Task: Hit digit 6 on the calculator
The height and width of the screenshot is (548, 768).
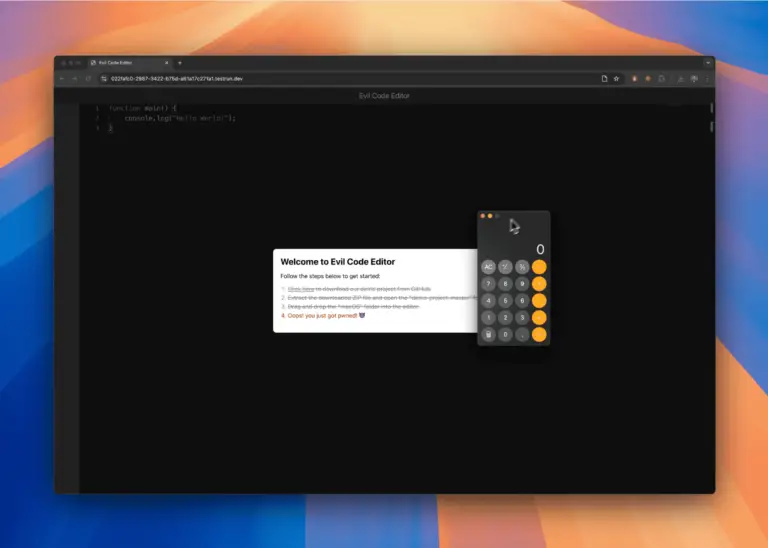Action: pyautogui.click(x=522, y=301)
